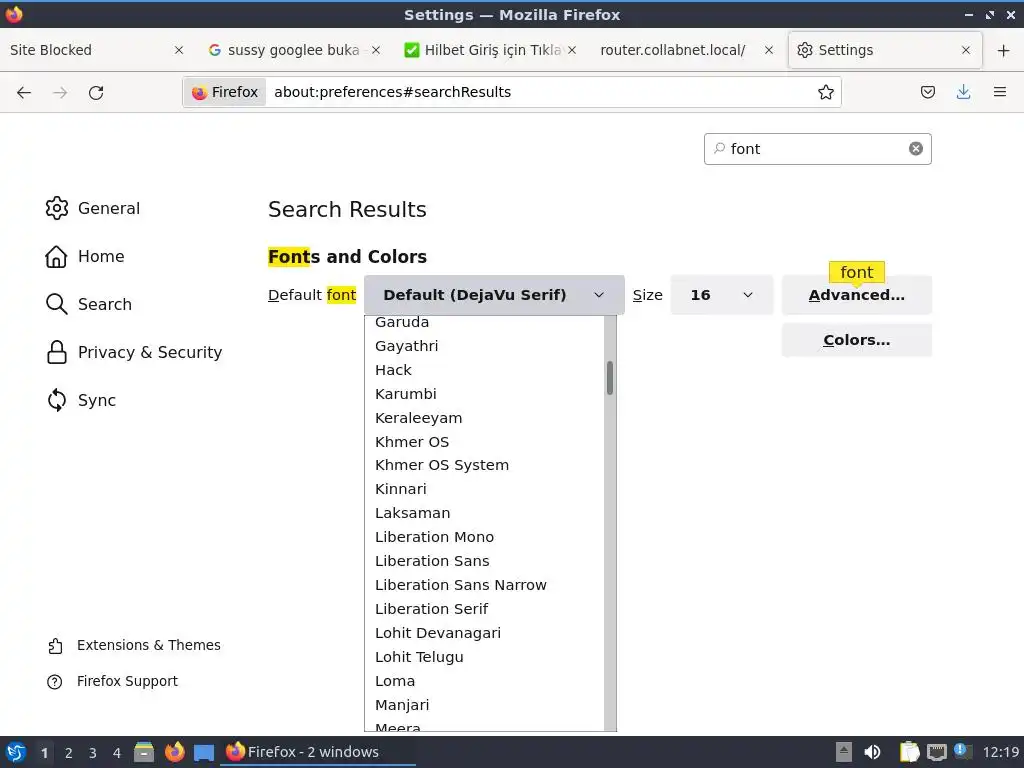Click the show desktop taskbar icon

click(x=204, y=752)
